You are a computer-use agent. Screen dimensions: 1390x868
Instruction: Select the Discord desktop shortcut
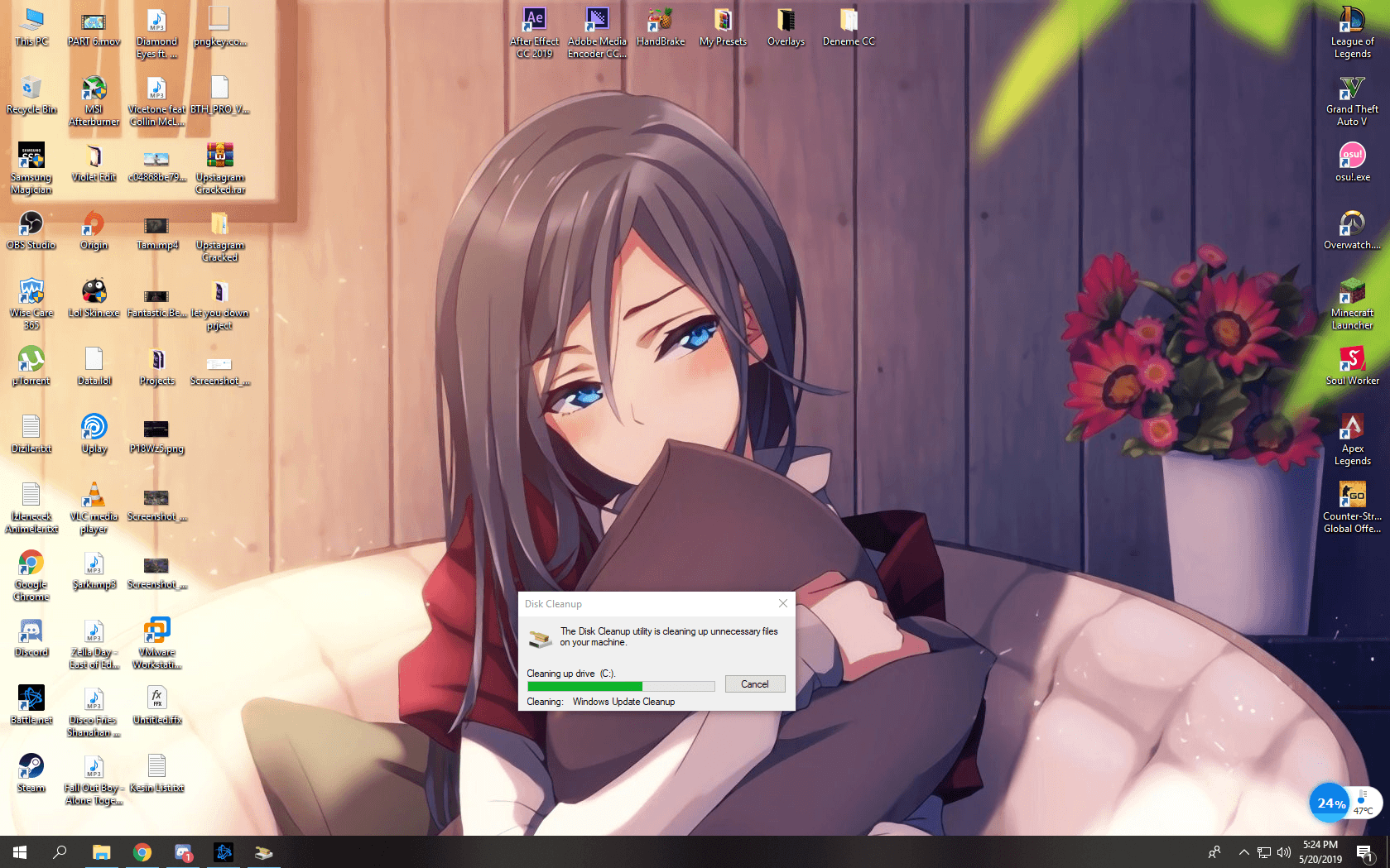point(31,638)
